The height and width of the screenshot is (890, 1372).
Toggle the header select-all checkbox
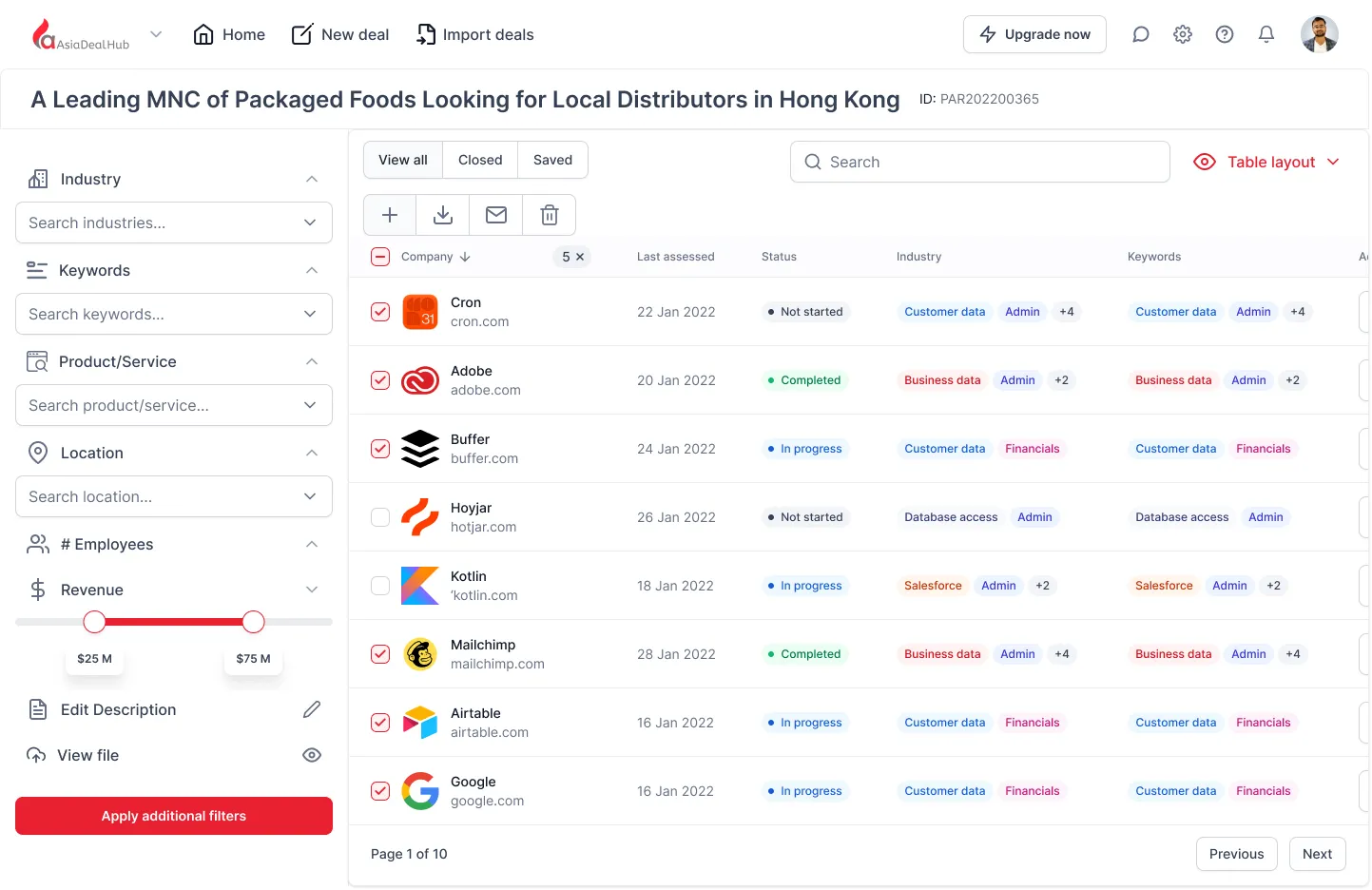380,257
